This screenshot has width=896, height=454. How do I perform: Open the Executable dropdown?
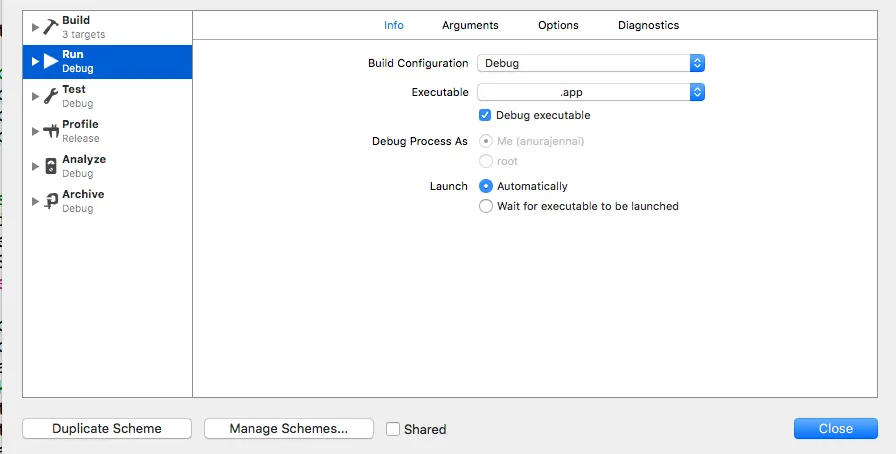[x=591, y=92]
